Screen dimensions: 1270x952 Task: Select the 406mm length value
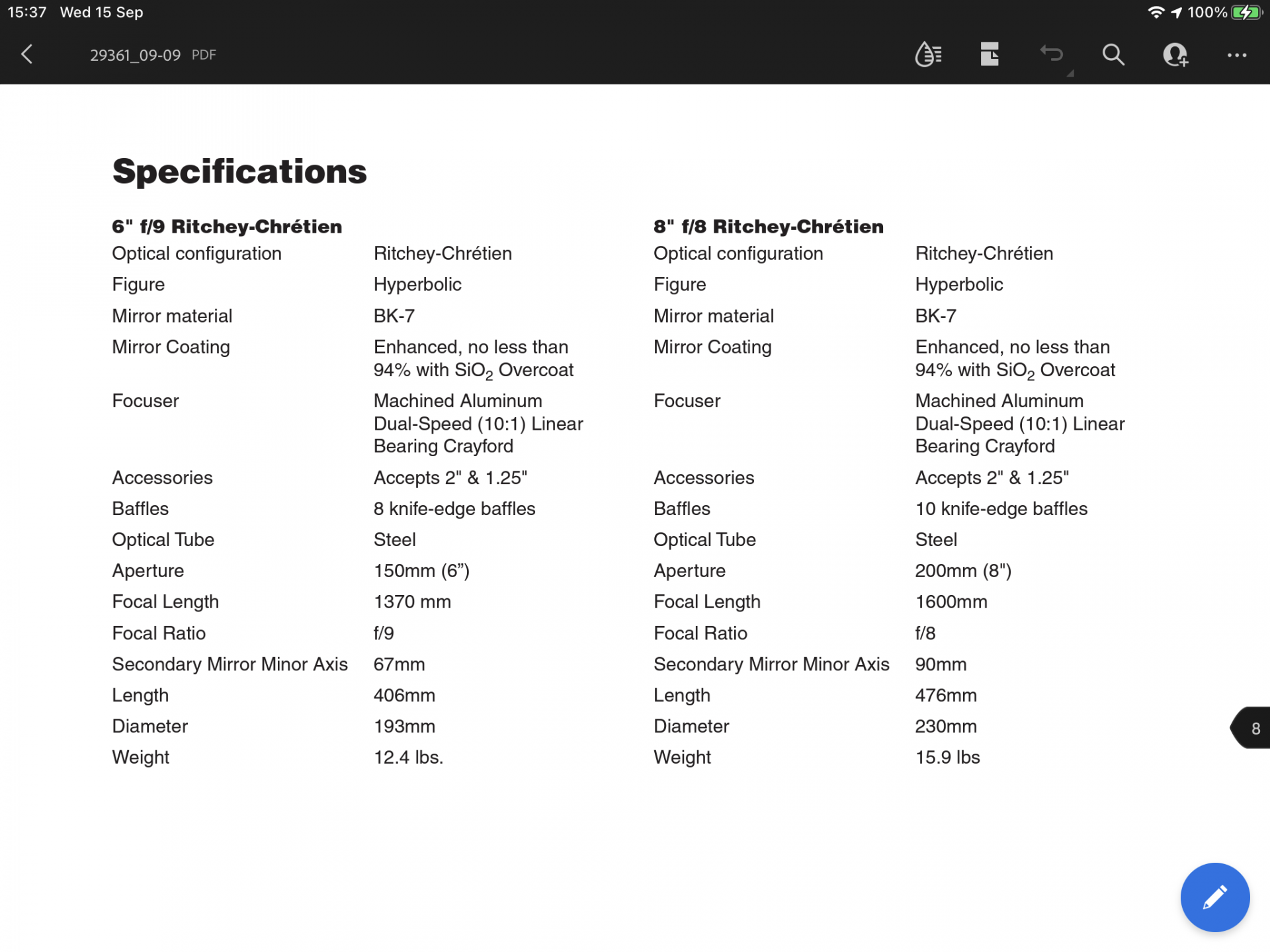pos(404,695)
